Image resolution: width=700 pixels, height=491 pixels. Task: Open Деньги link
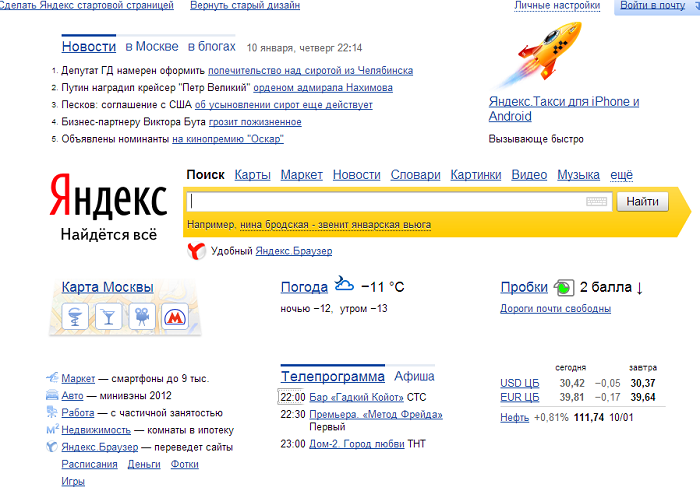[x=144, y=464]
